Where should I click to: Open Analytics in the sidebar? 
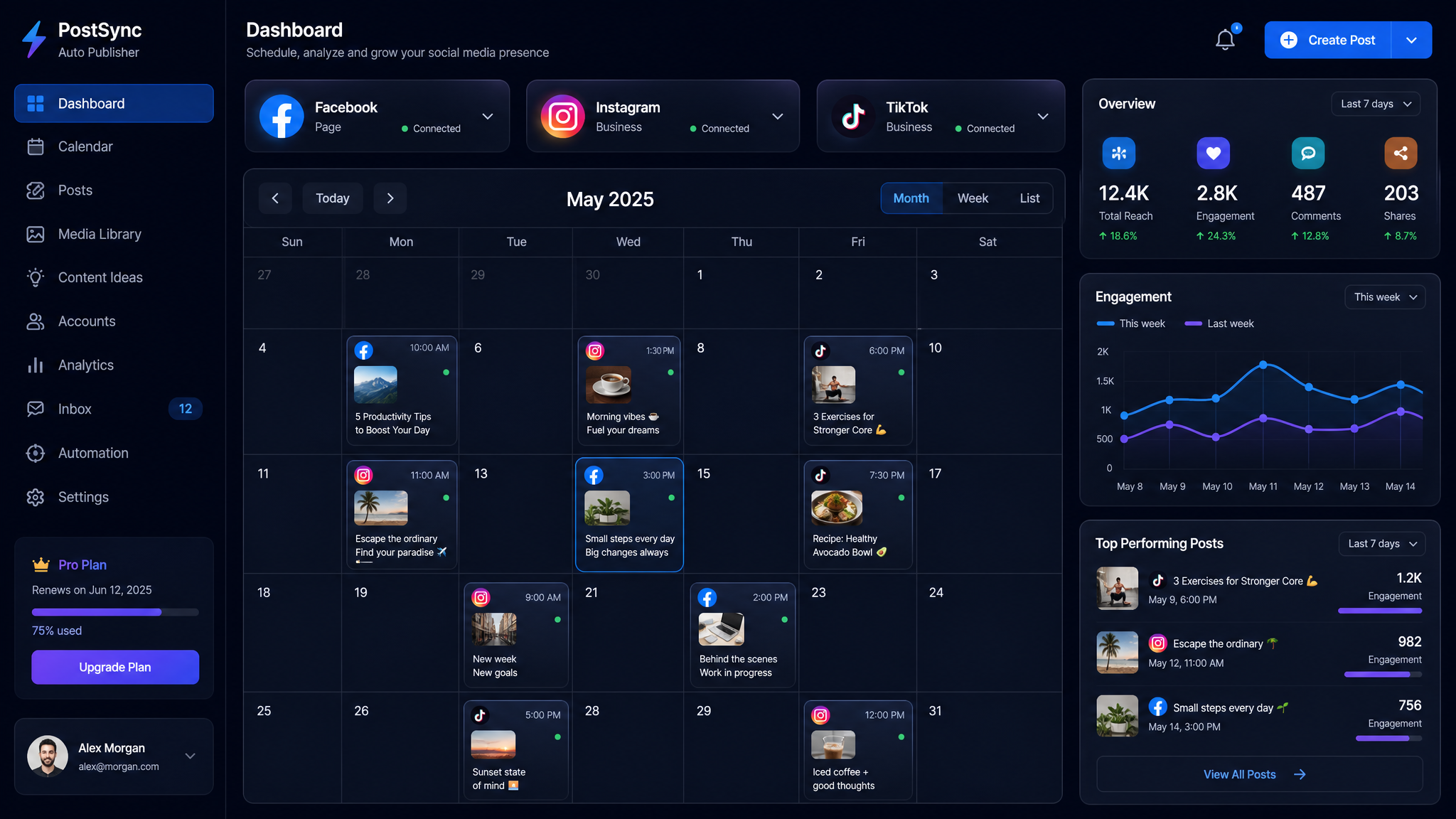tap(114, 365)
